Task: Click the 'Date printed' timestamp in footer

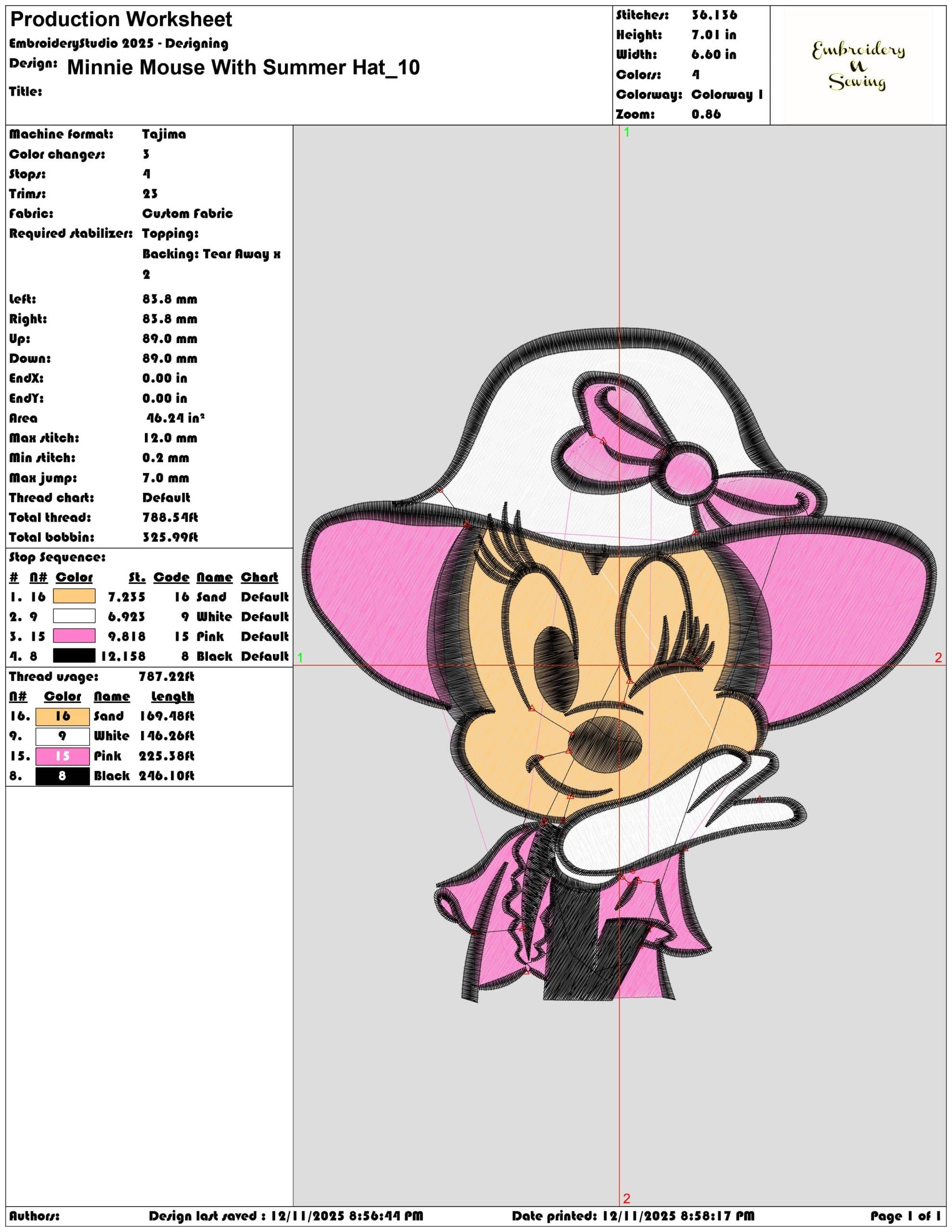Action: point(632,1216)
